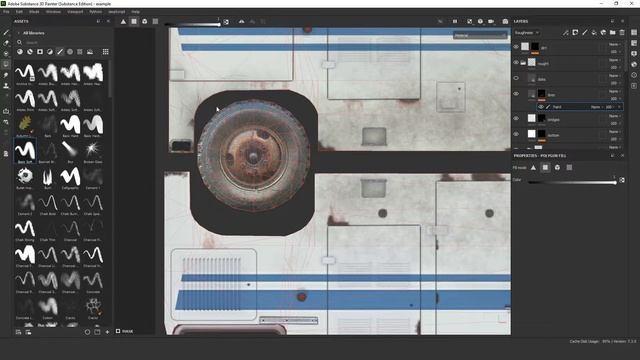Open blending mode dropdown of bottom layer

[x=614, y=132]
